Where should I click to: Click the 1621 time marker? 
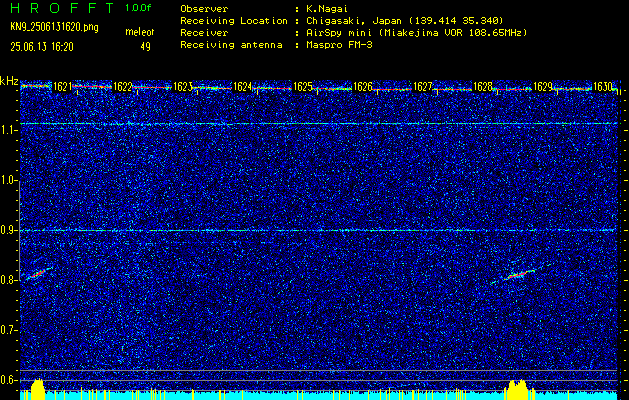[62, 87]
